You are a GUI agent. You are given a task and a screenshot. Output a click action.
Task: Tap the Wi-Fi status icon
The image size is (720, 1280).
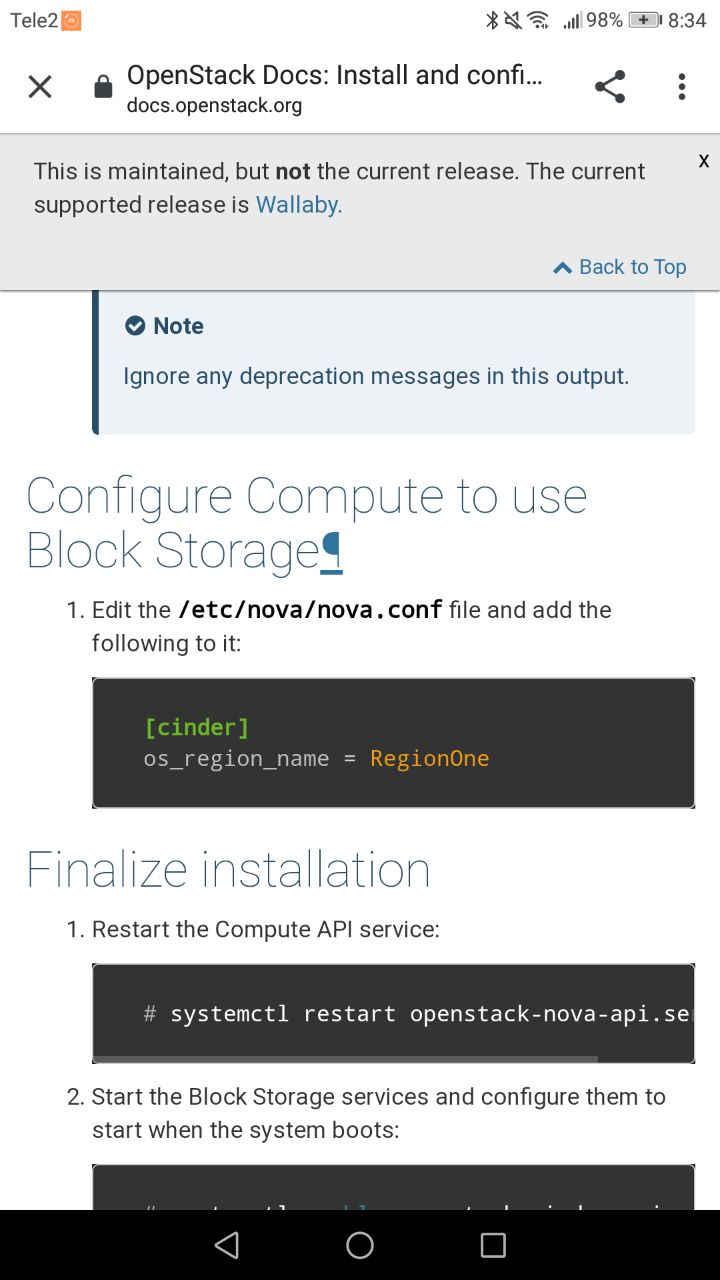(538, 20)
